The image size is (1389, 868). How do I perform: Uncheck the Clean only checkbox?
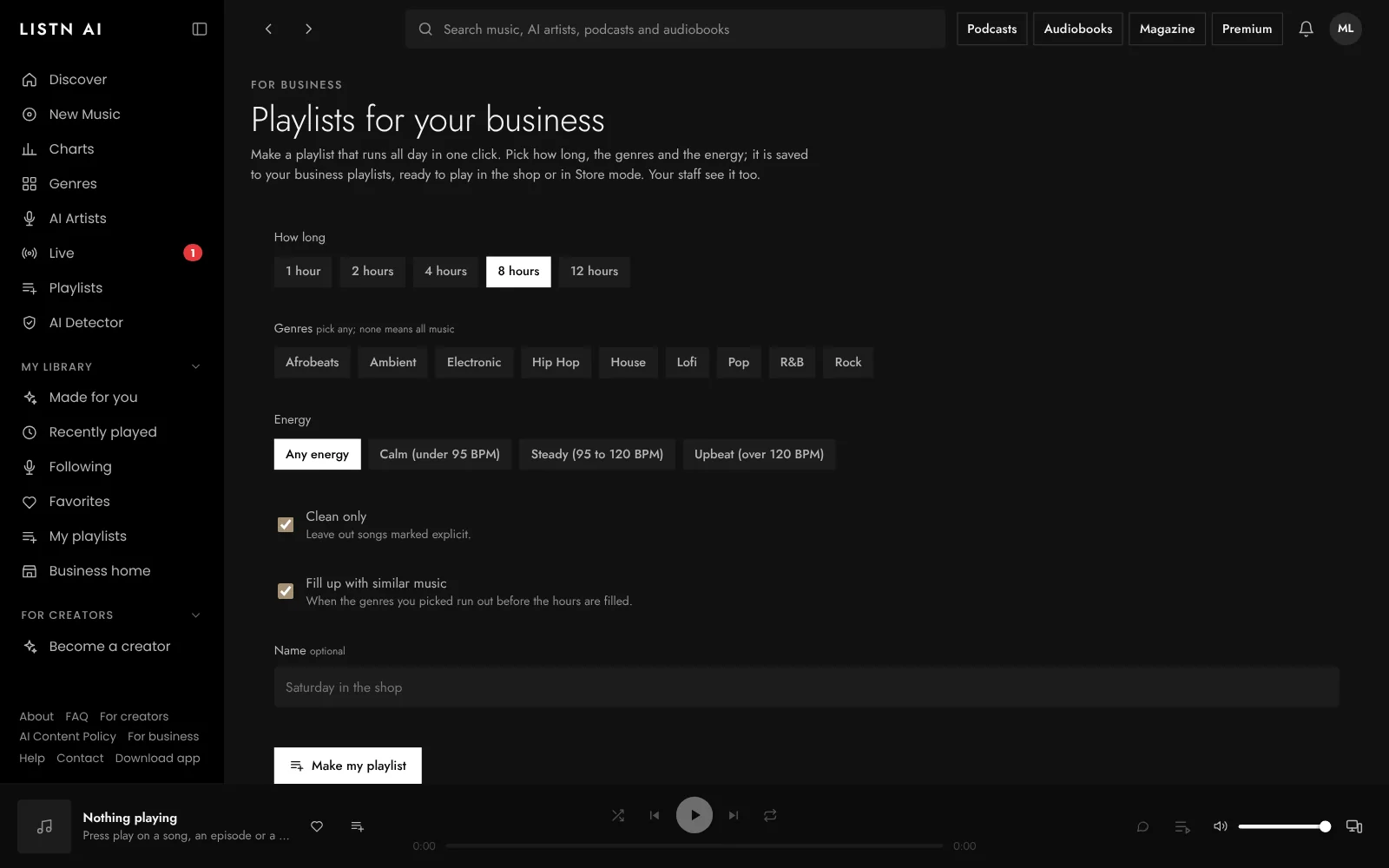coord(285,524)
